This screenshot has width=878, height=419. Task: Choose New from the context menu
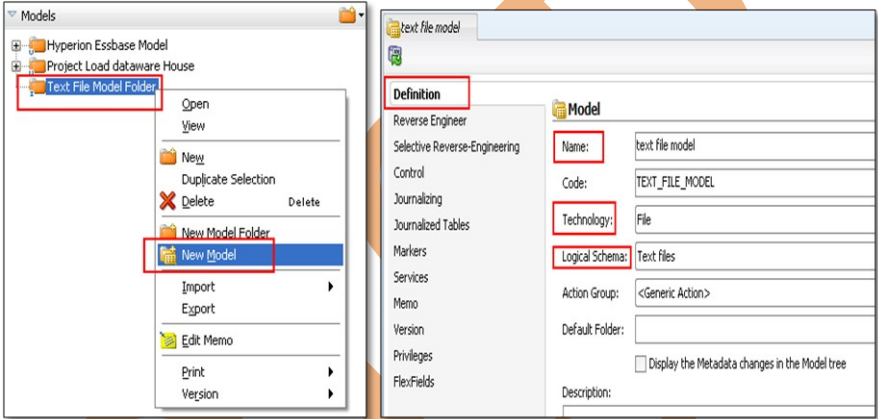click(x=193, y=158)
